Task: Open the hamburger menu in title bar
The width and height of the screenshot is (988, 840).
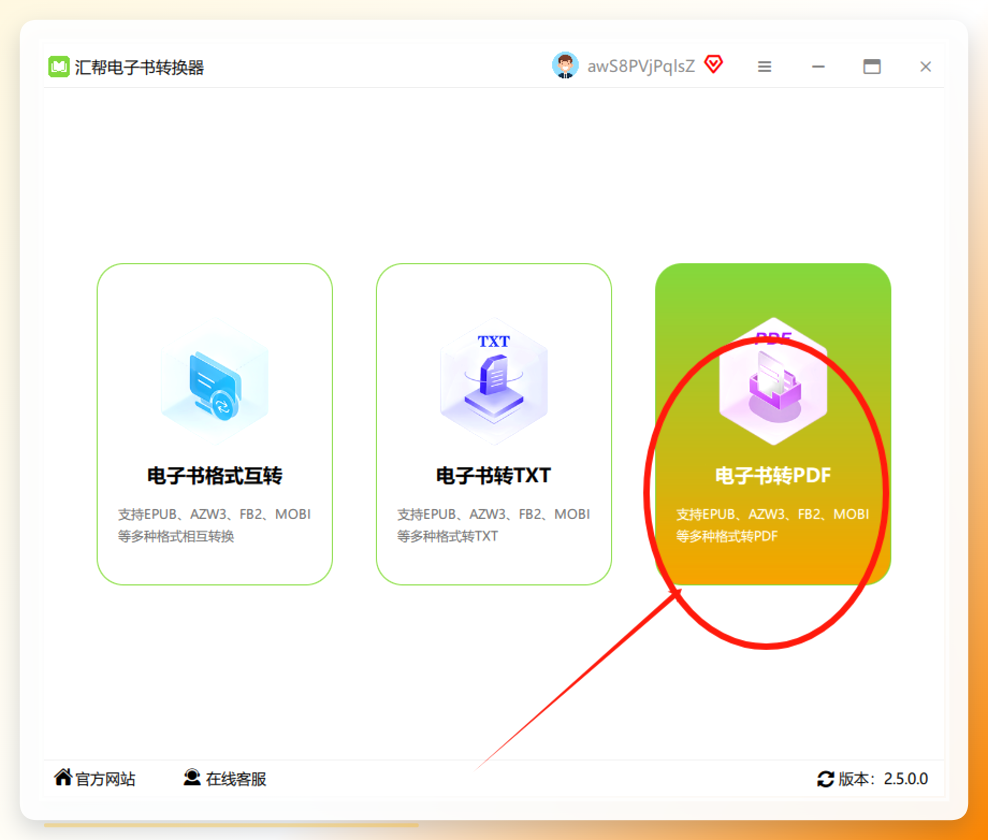Action: pos(764,67)
